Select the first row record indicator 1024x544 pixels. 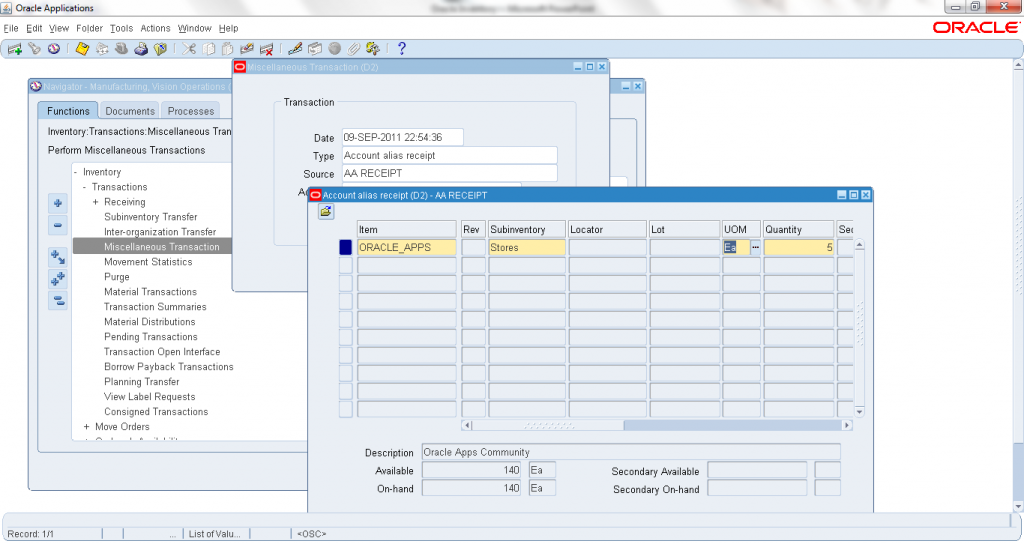[x=346, y=247]
